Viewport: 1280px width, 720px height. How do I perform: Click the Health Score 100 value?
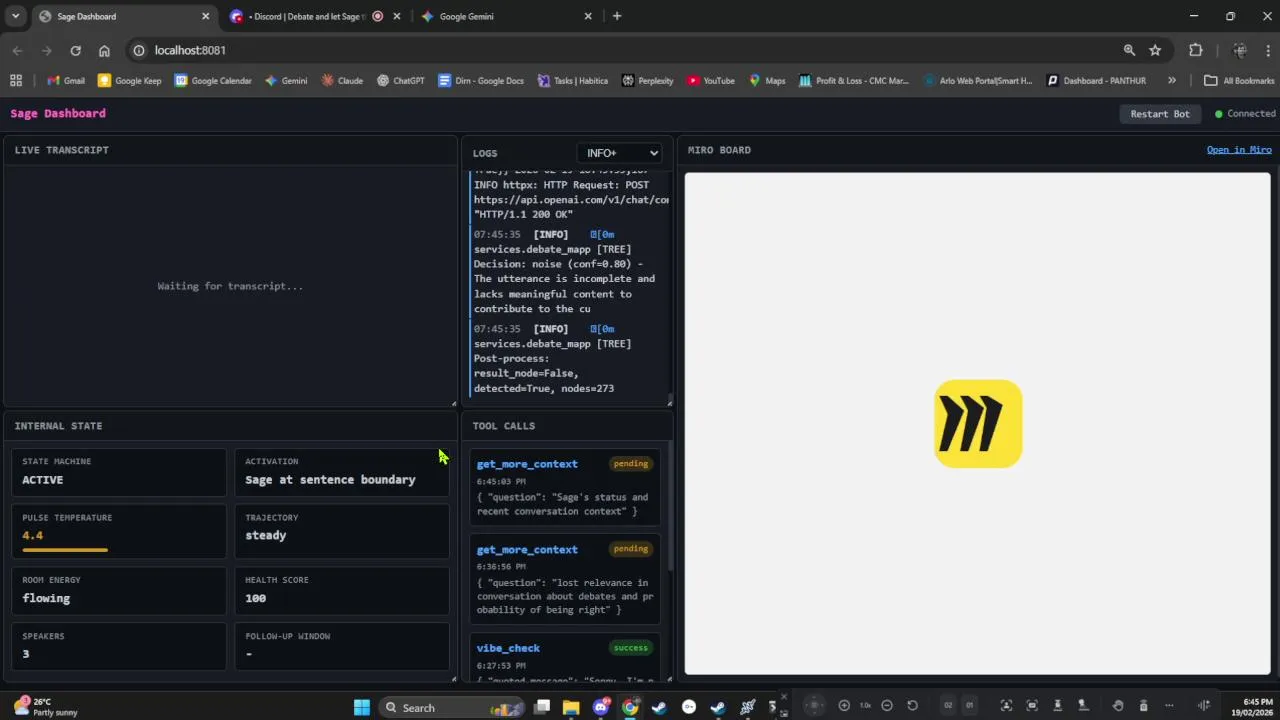[256, 598]
